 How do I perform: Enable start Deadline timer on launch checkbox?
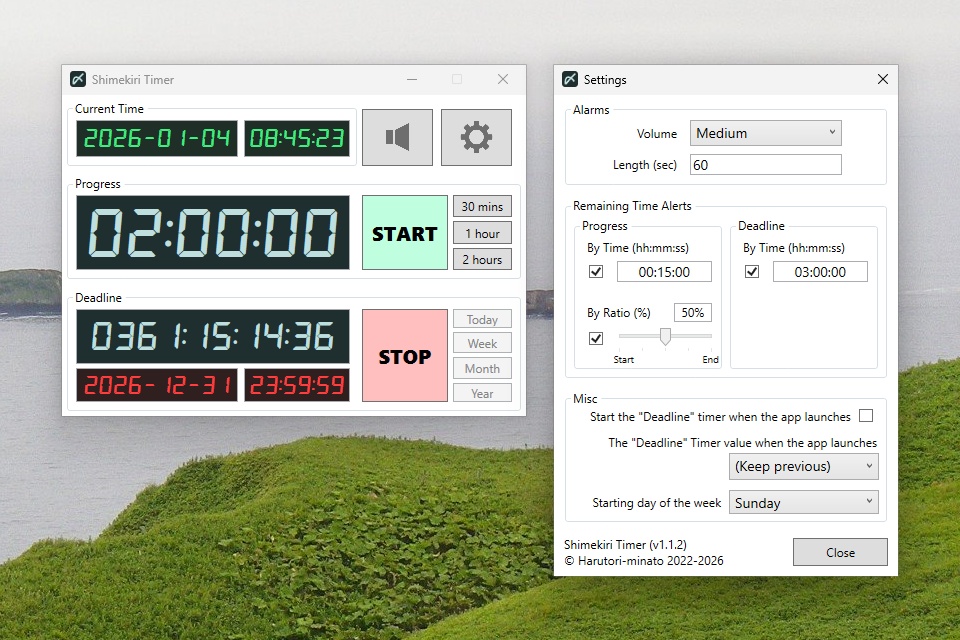(x=866, y=416)
